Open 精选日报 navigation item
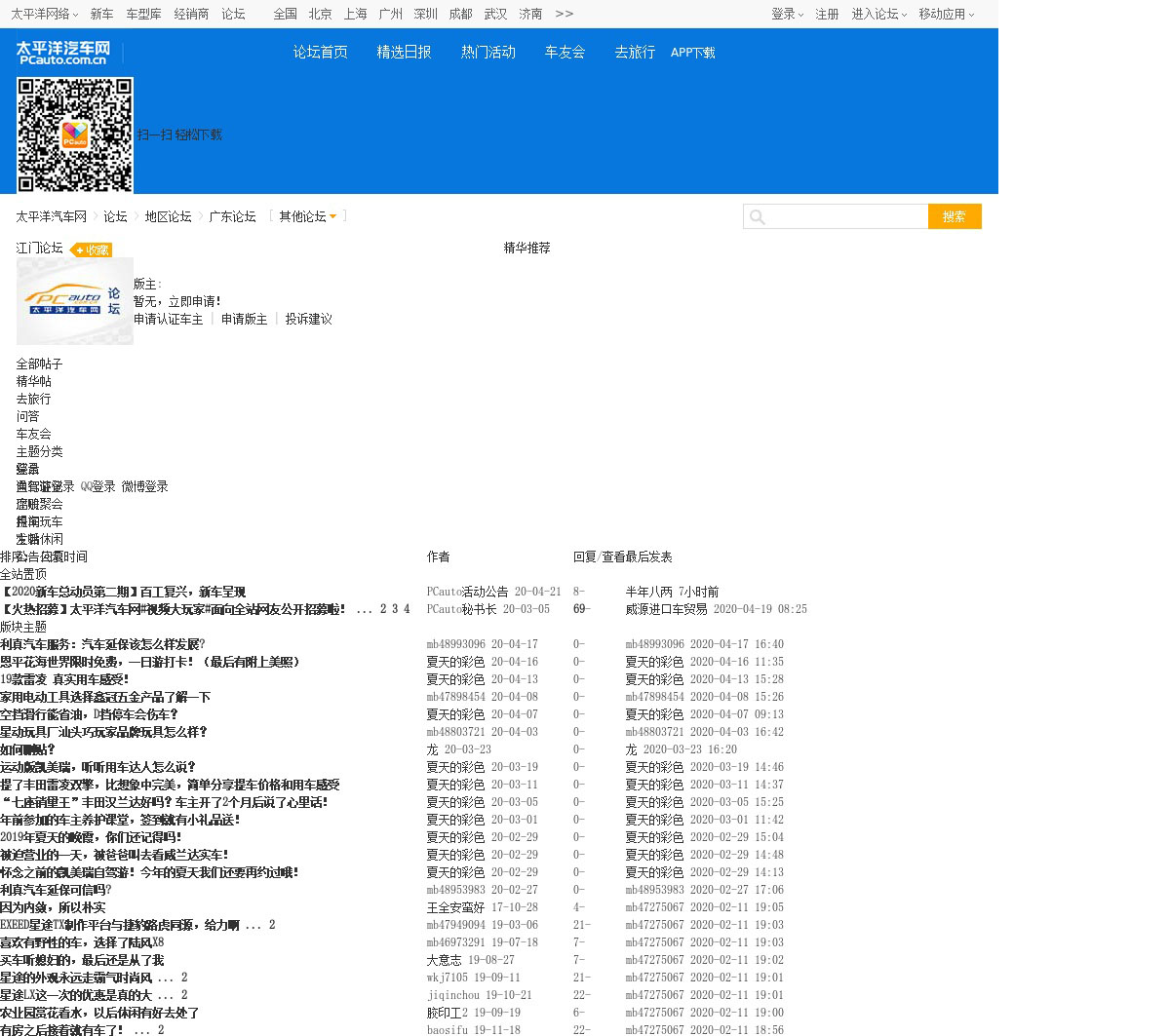Screen dimensions: 1170x1036 point(405,53)
